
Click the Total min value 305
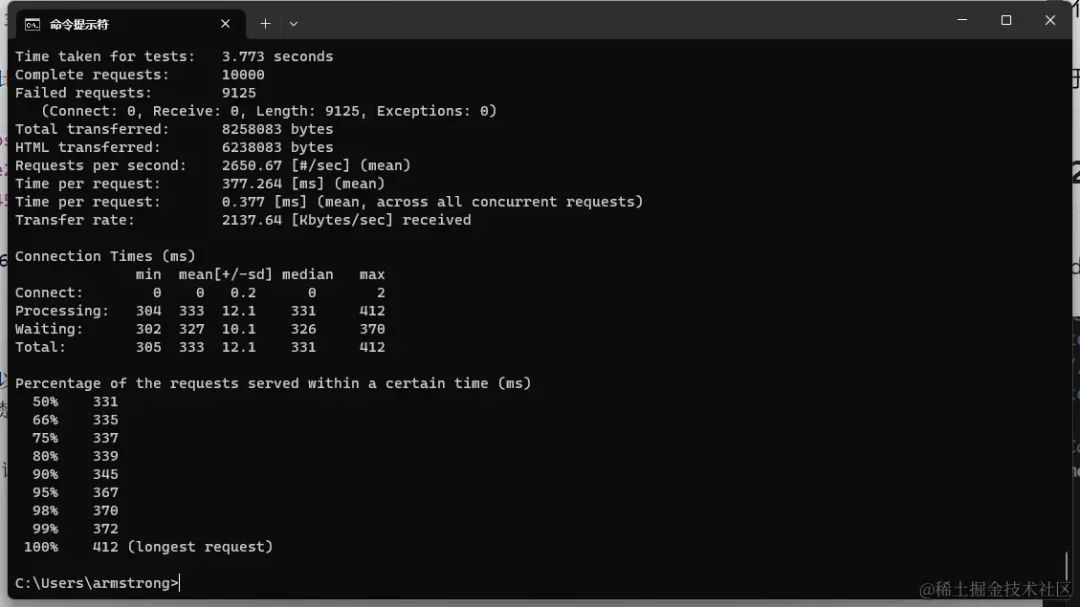[x=148, y=347]
